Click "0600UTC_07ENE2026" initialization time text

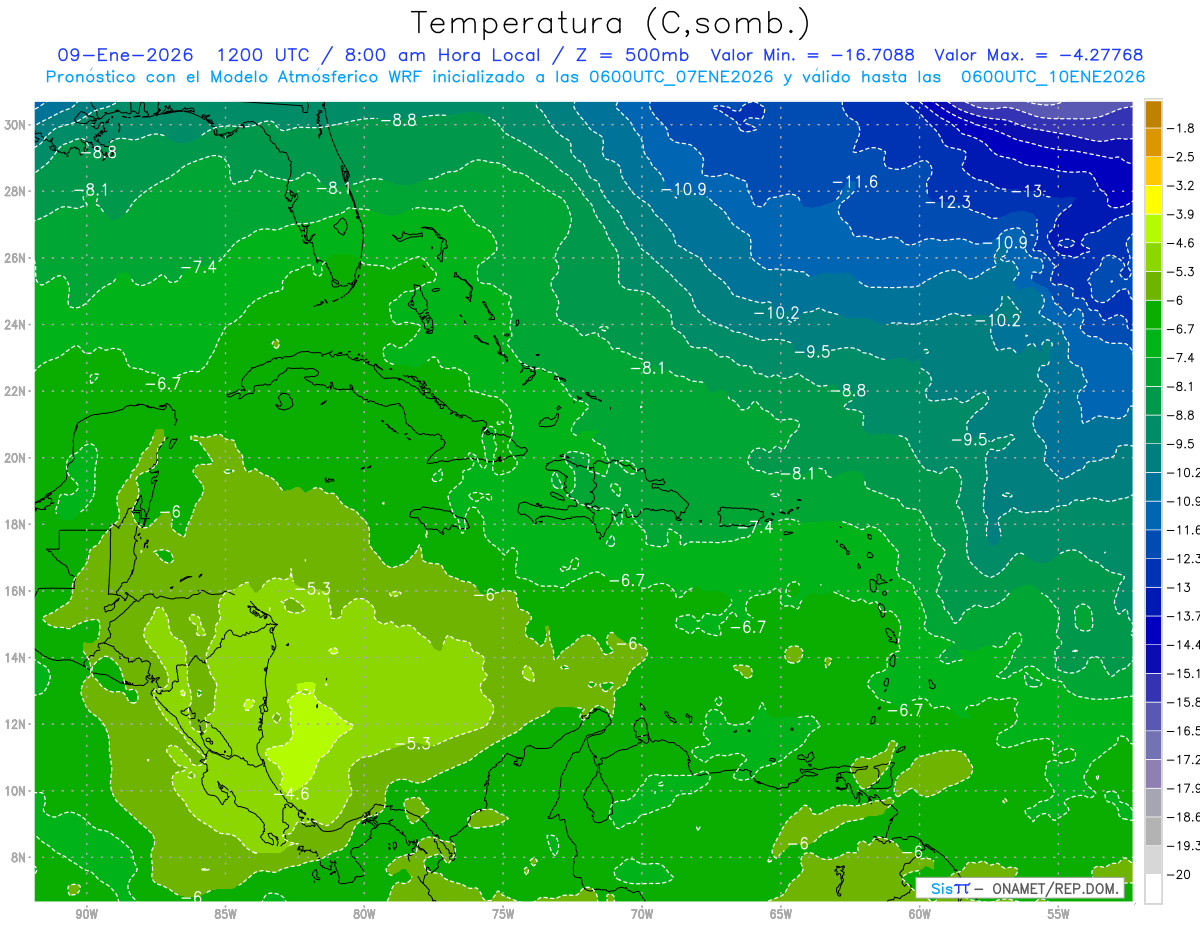[x=679, y=76]
